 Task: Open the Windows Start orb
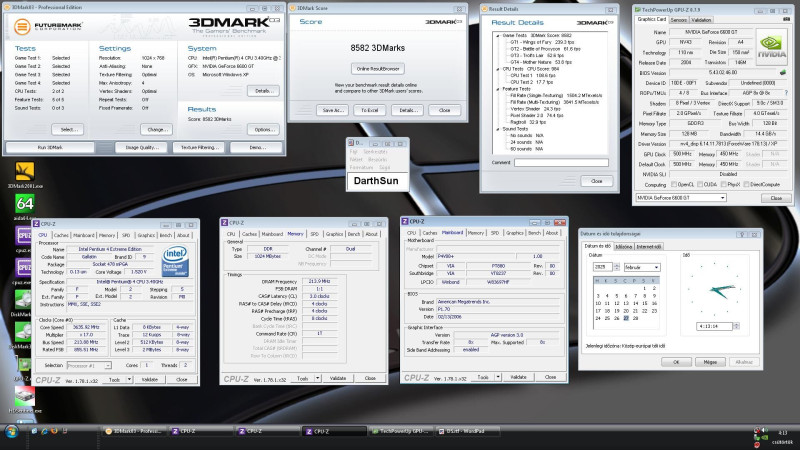coord(11,432)
